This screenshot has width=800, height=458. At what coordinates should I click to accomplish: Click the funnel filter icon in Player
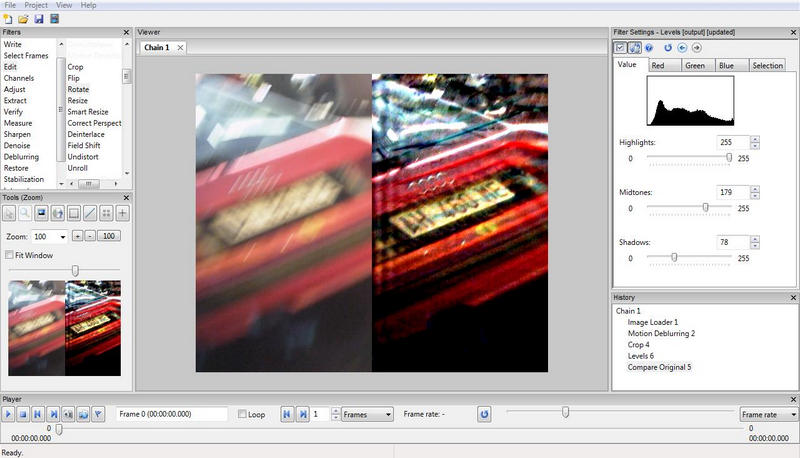point(98,415)
